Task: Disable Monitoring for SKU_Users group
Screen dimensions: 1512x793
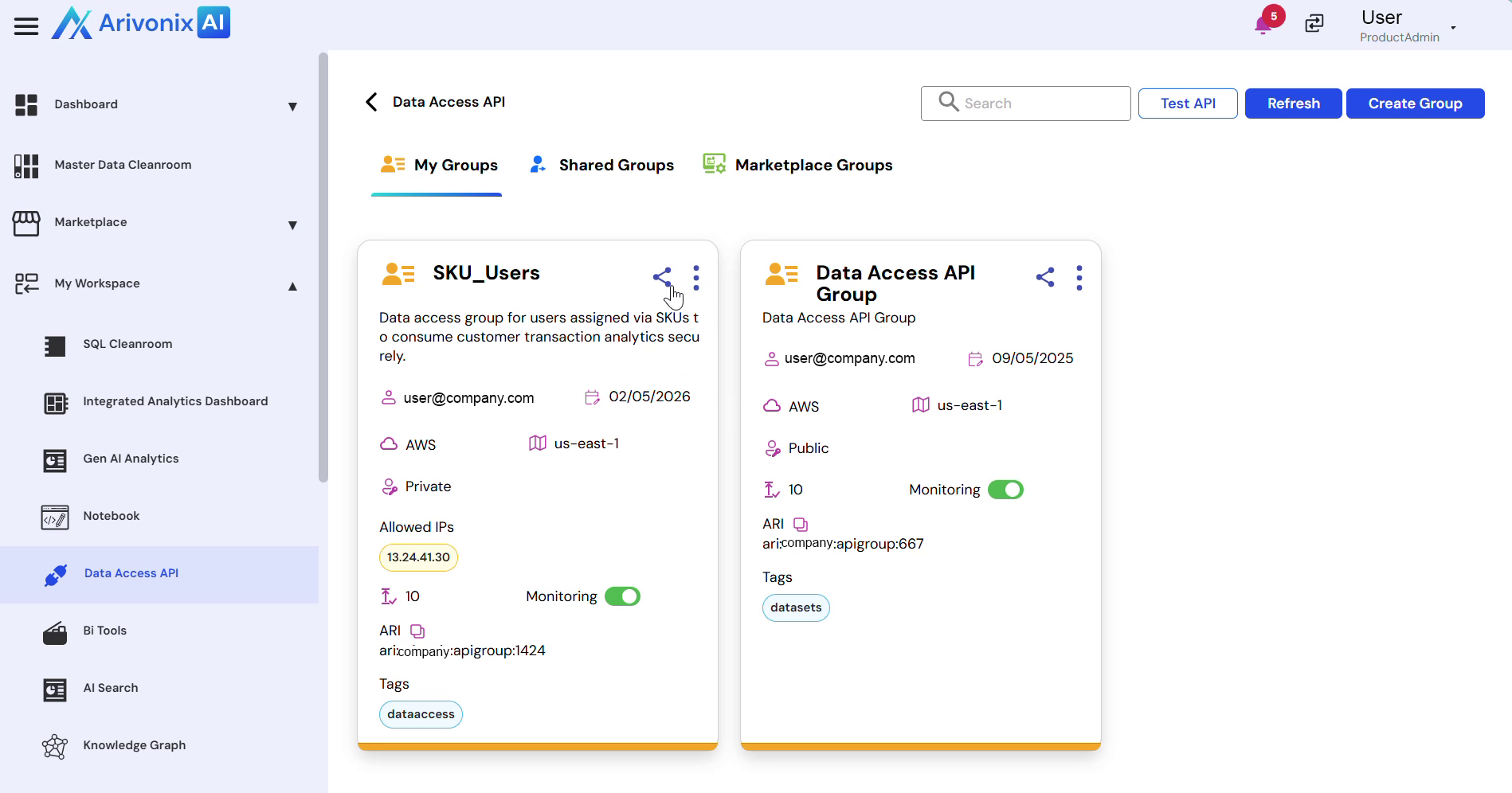Action: click(622, 596)
